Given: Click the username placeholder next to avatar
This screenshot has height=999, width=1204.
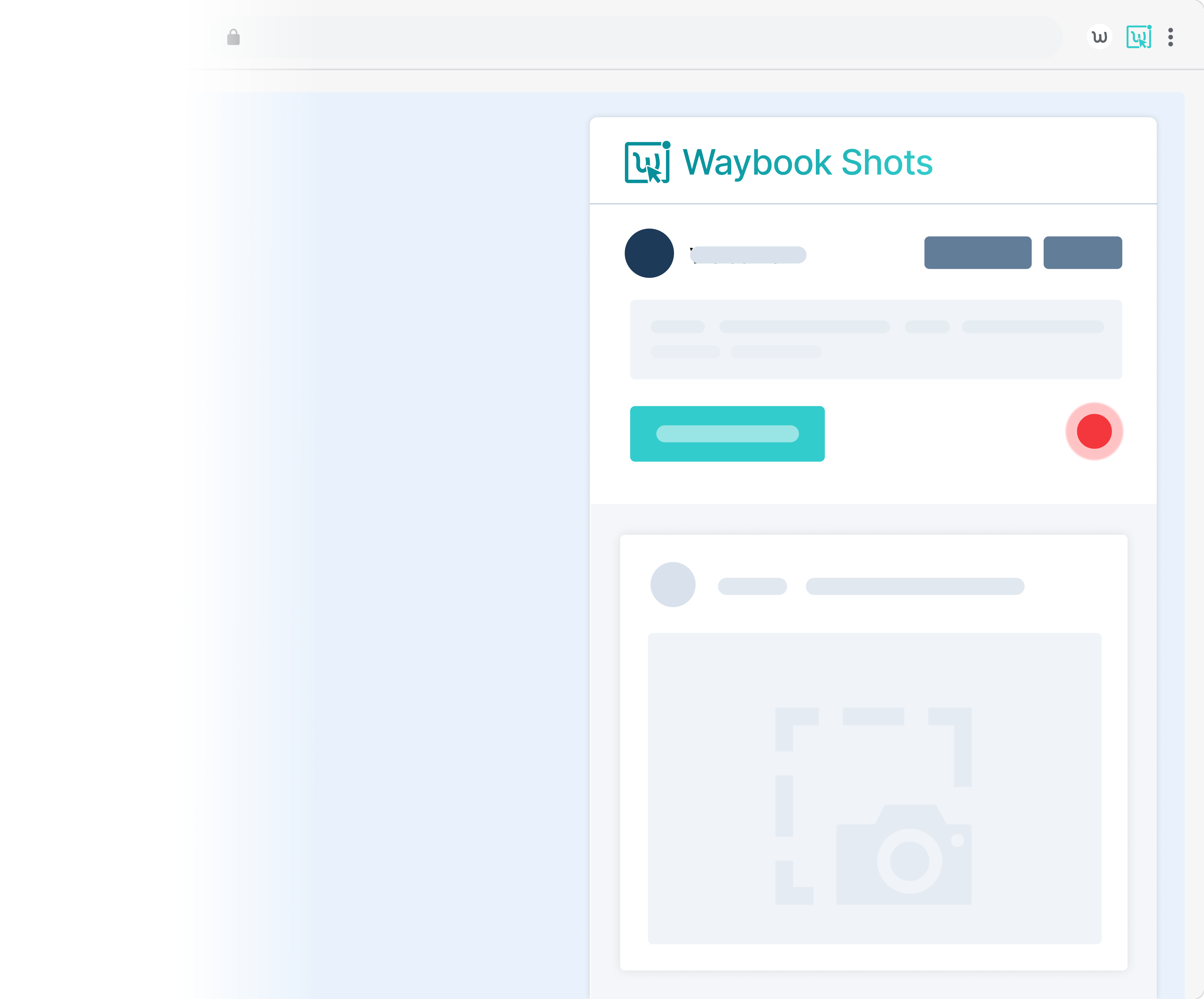Looking at the screenshot, I should pyautogui.click(x=748, y=255).
